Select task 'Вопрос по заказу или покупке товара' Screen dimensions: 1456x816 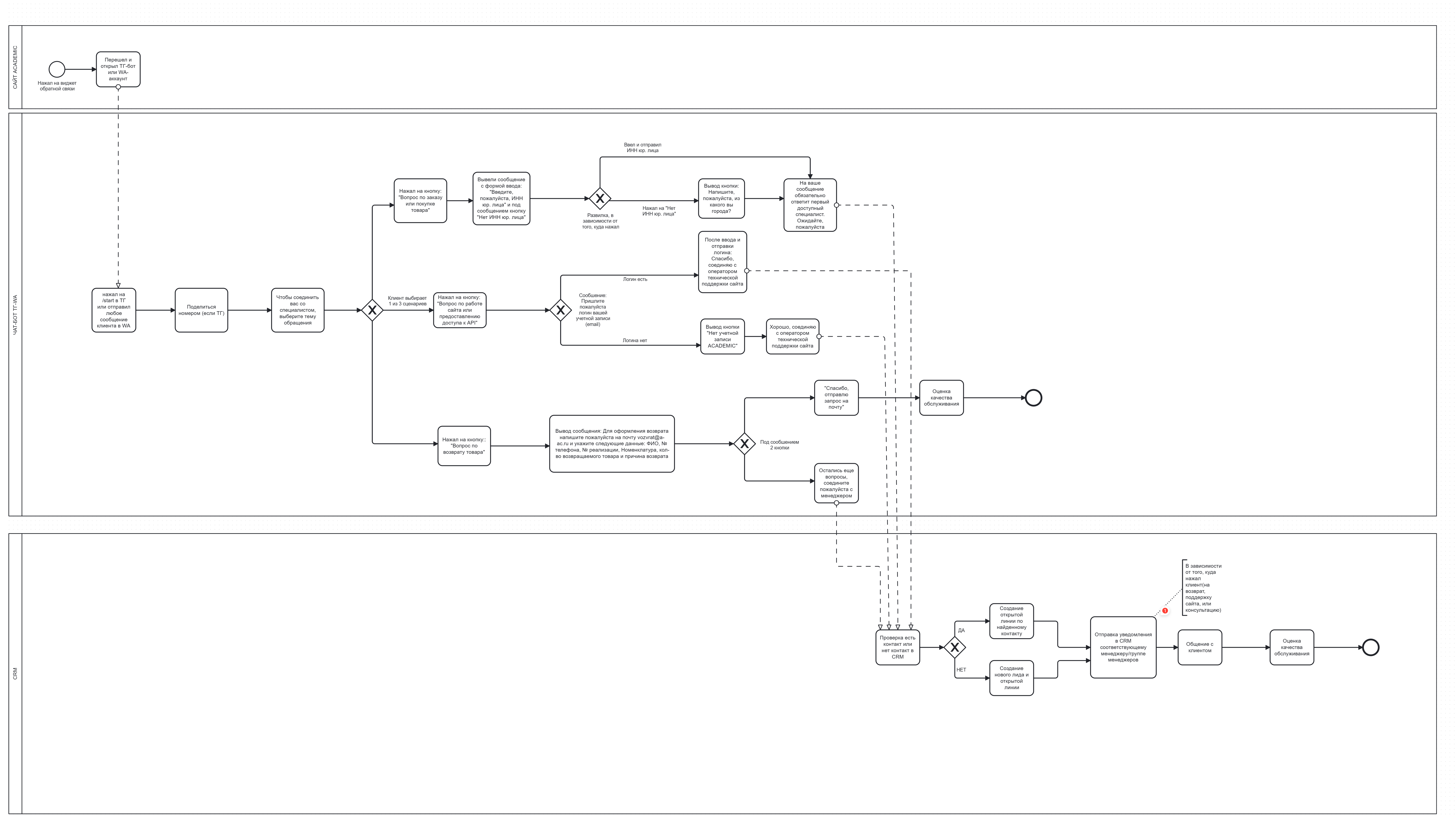tap(420, 201)
